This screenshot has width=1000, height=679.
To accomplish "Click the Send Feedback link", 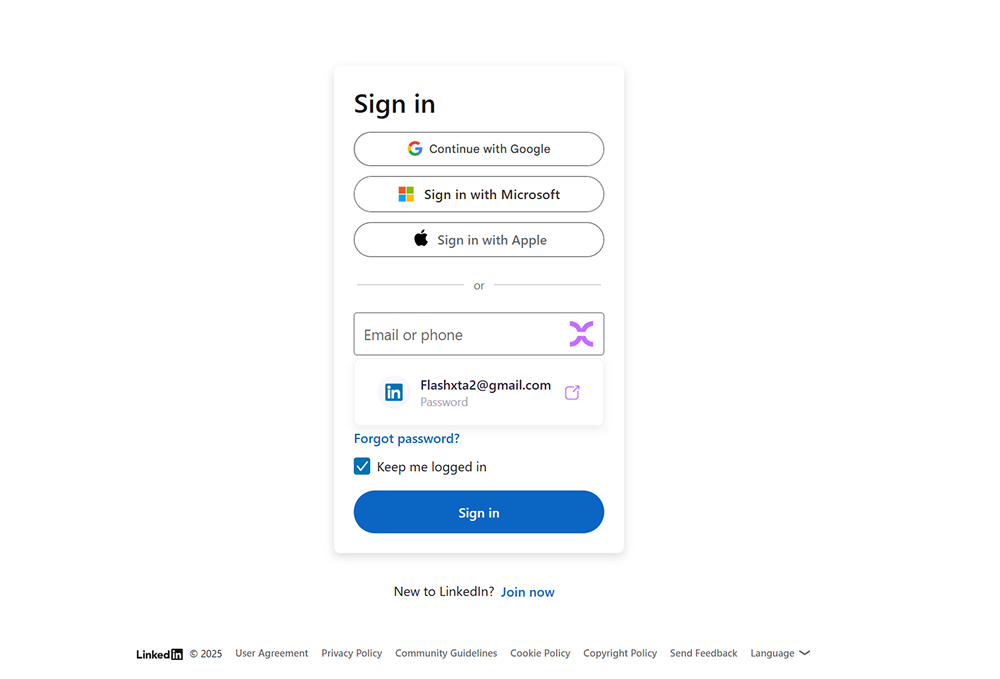I will (x=703, y=653).
